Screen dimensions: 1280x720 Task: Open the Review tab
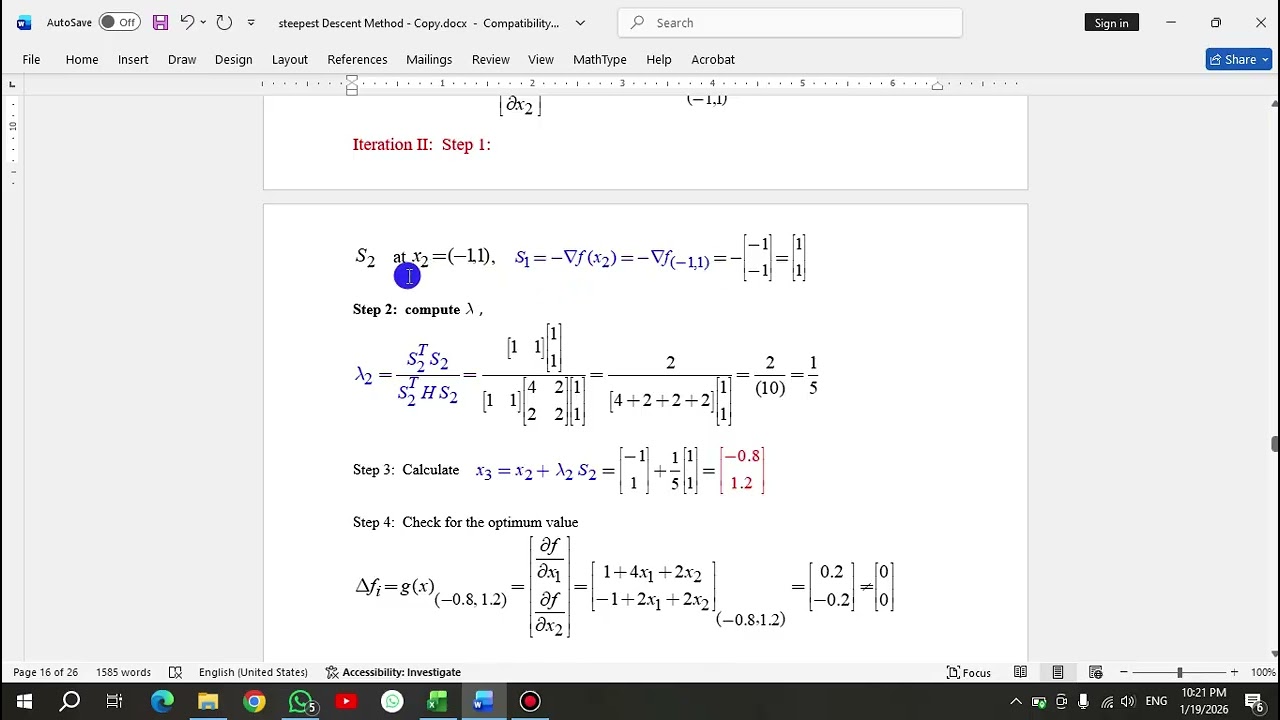coord(490,59)
